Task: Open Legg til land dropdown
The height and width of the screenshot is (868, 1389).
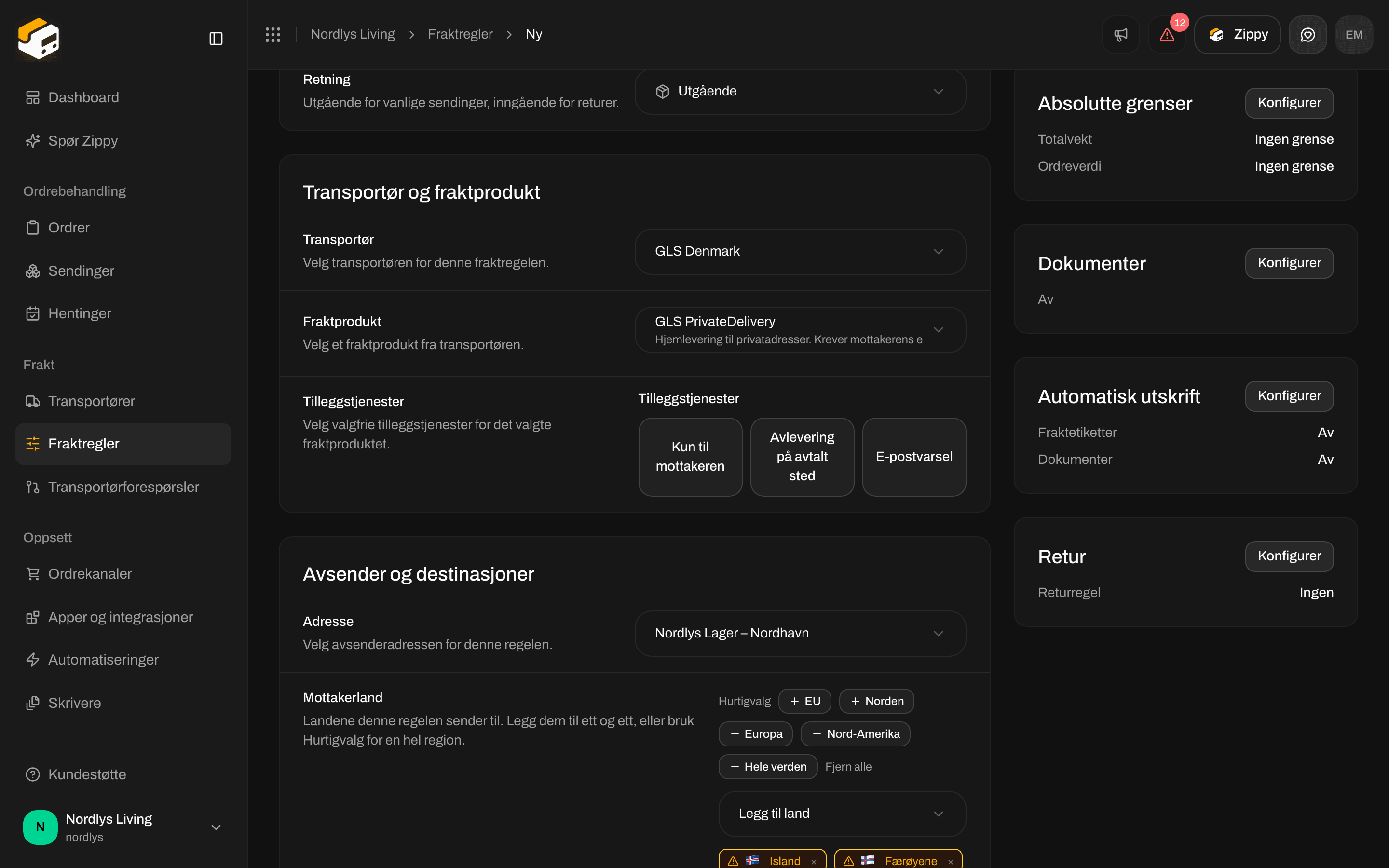Action: click(x=842, y=814)
